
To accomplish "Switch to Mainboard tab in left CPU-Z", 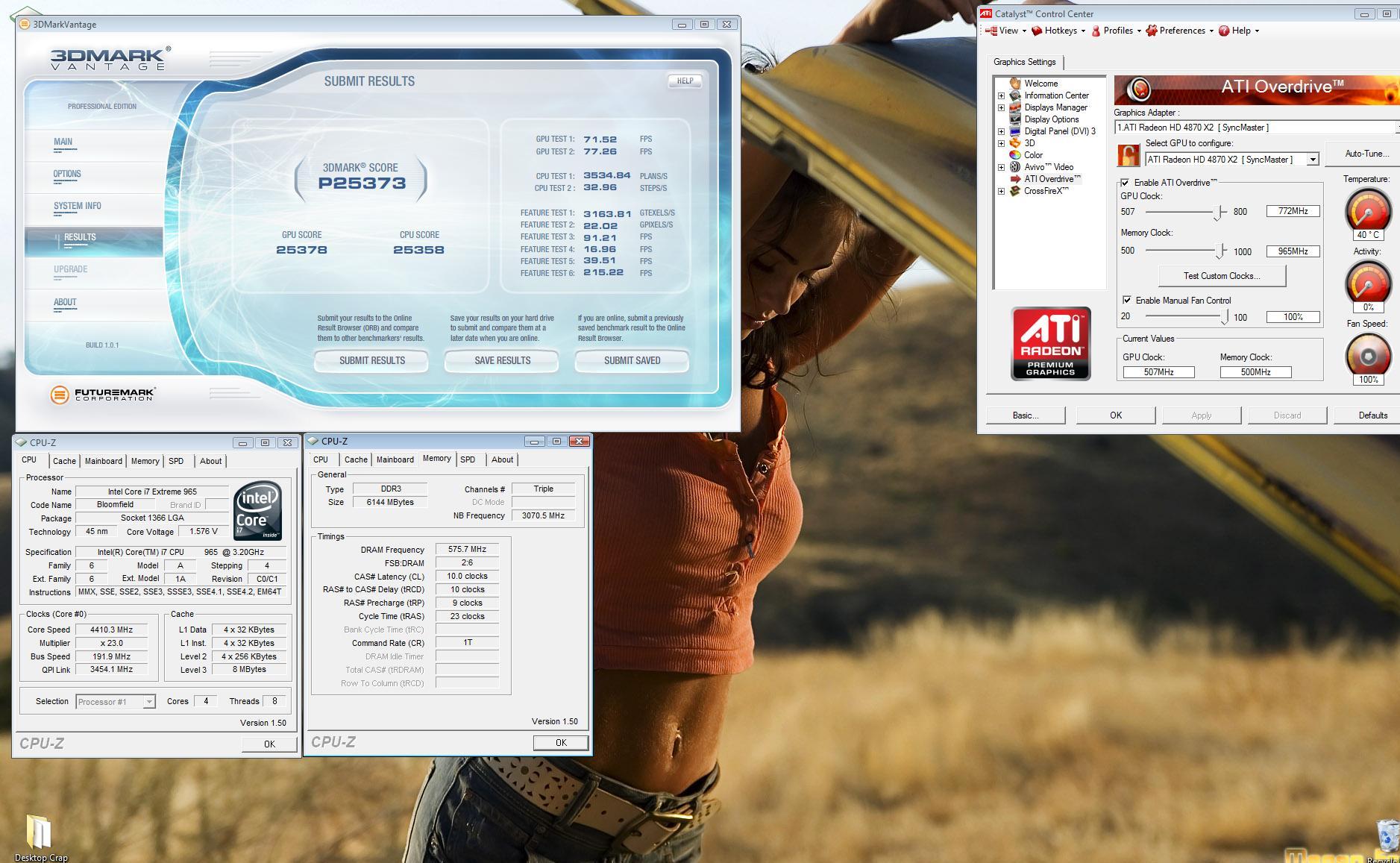I will coord(104,461).
